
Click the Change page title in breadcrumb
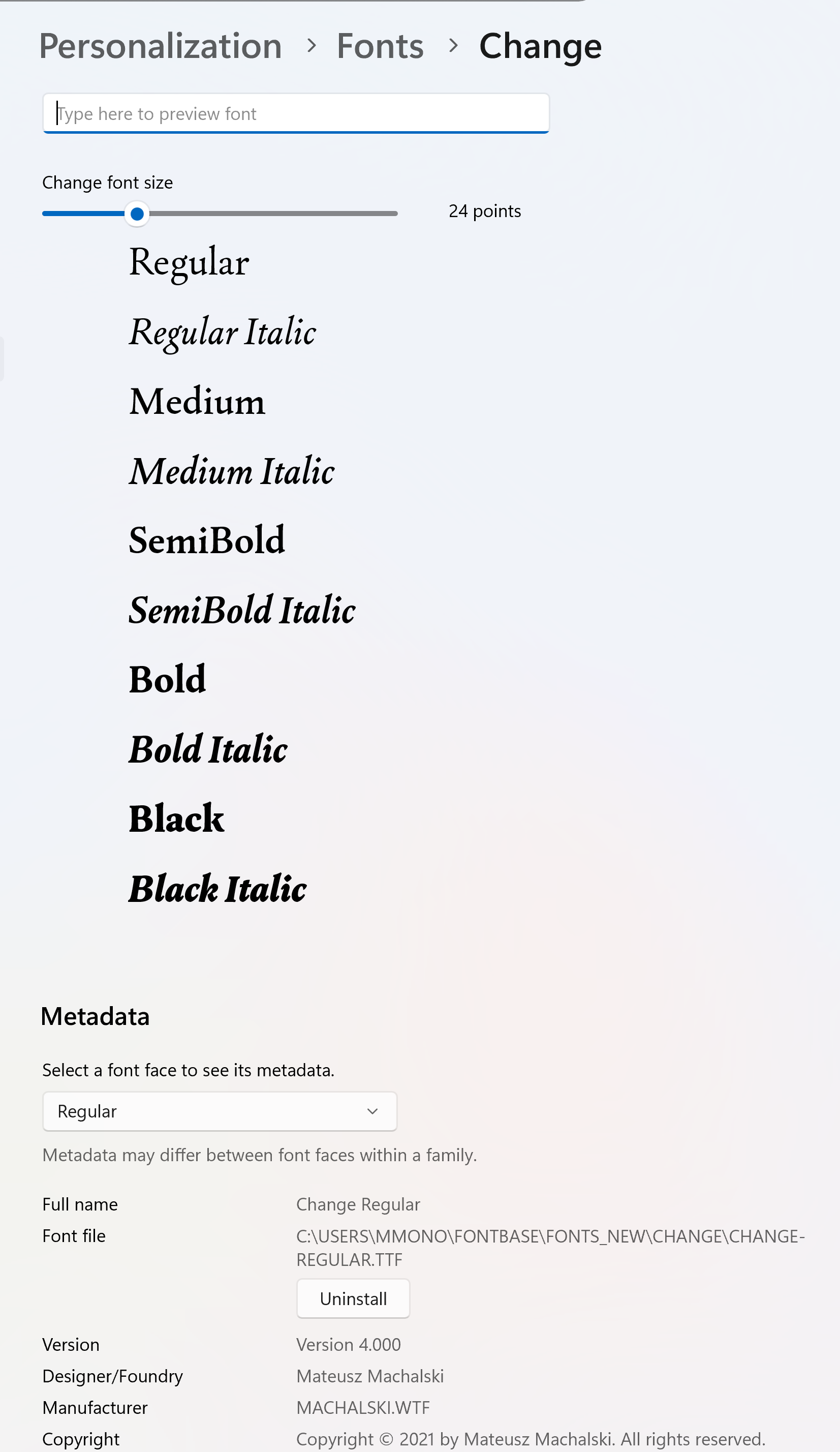[540, 46]
